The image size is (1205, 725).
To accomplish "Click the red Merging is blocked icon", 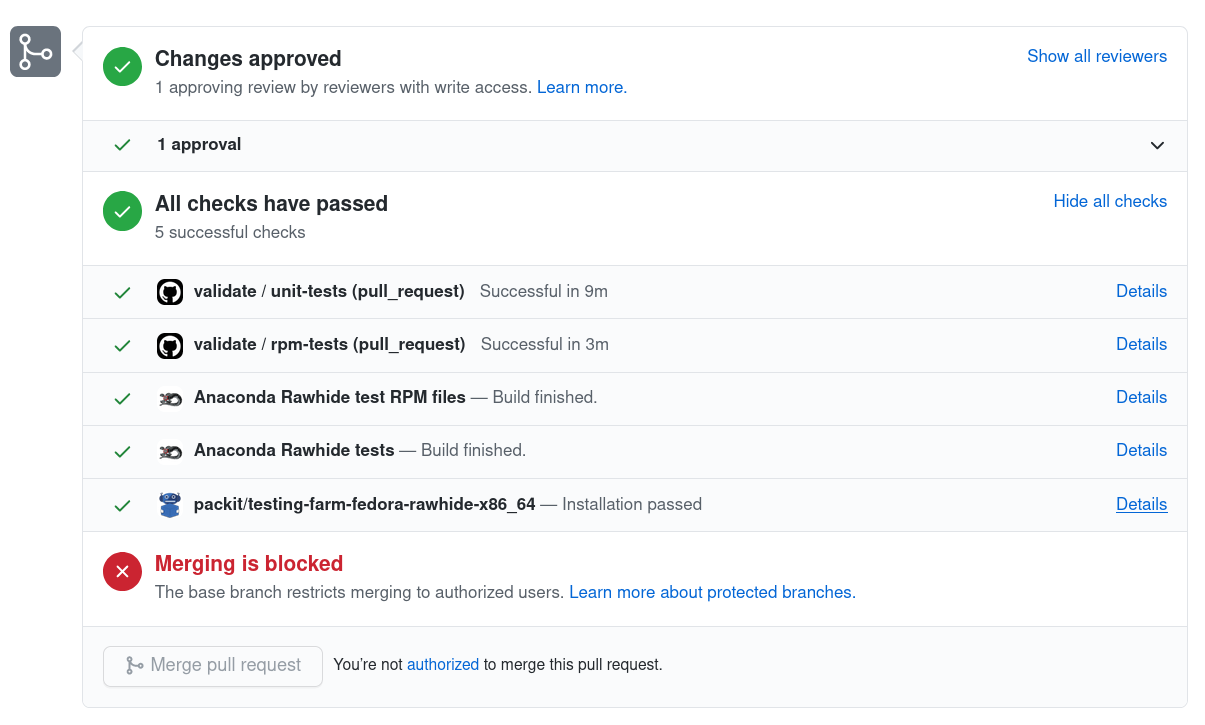I will [x=122, y=572].
